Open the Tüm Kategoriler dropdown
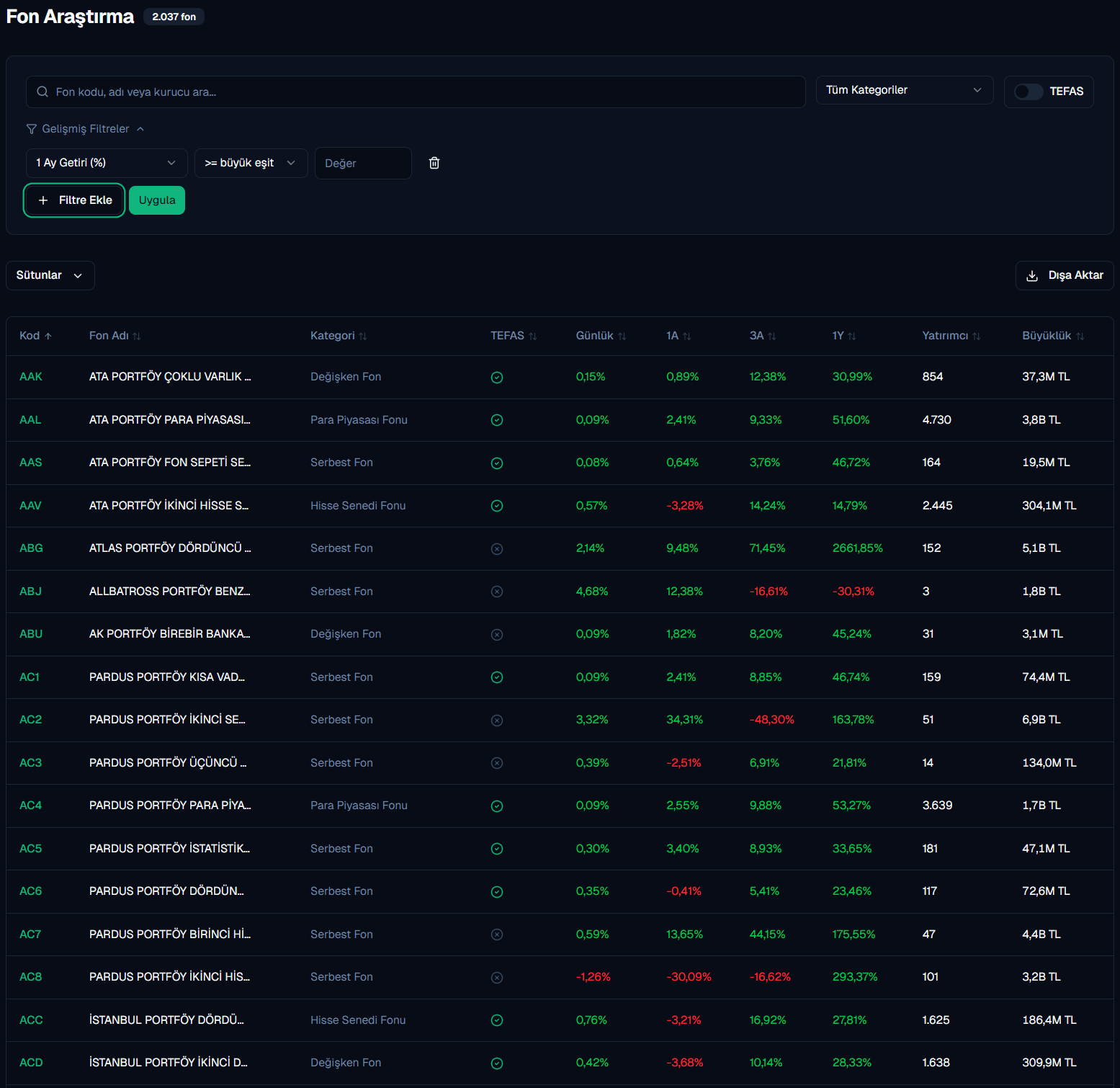This screenshot has width=1120, height=1088. (904, 90)
